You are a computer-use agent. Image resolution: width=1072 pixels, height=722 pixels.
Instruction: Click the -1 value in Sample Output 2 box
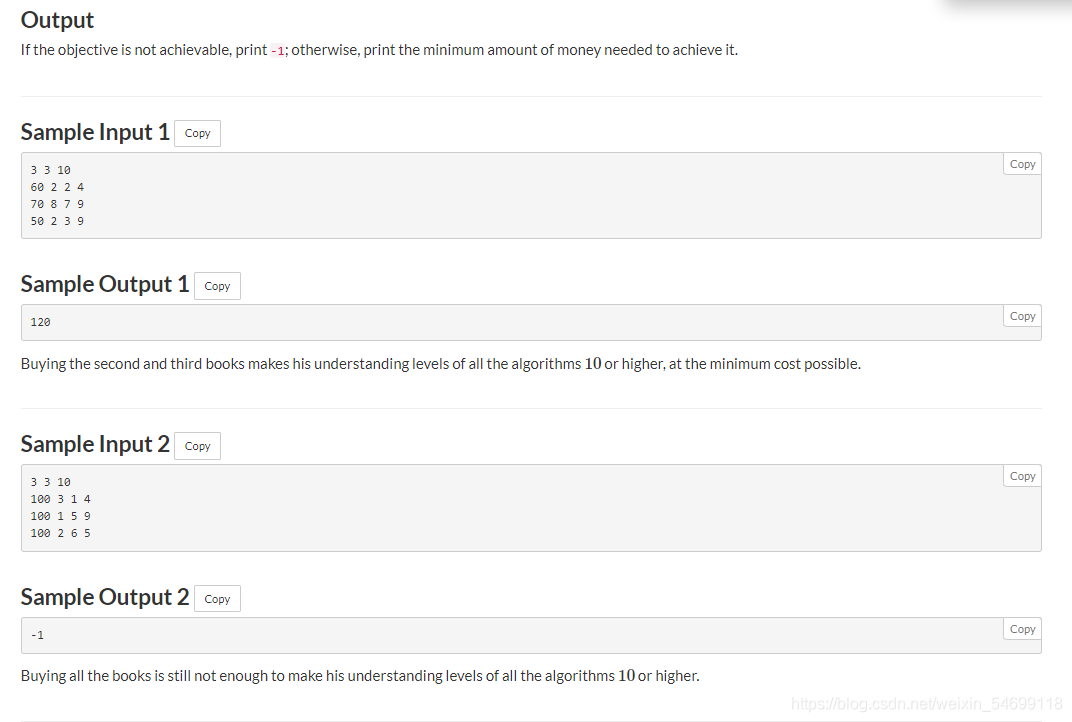tap(37, 635)
